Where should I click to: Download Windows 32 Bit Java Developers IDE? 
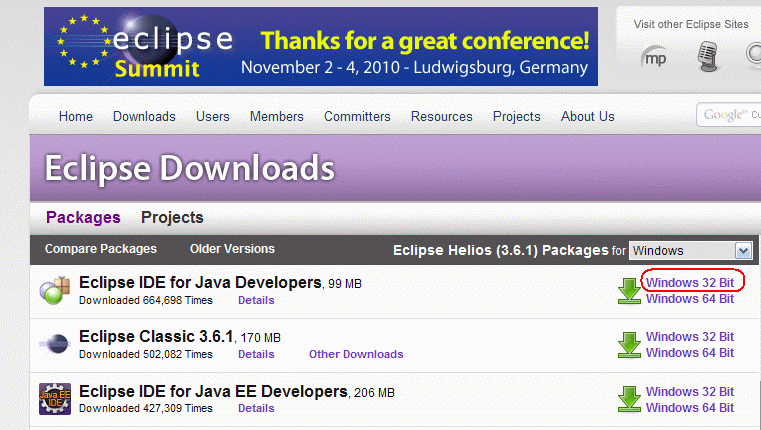[689, 283]
